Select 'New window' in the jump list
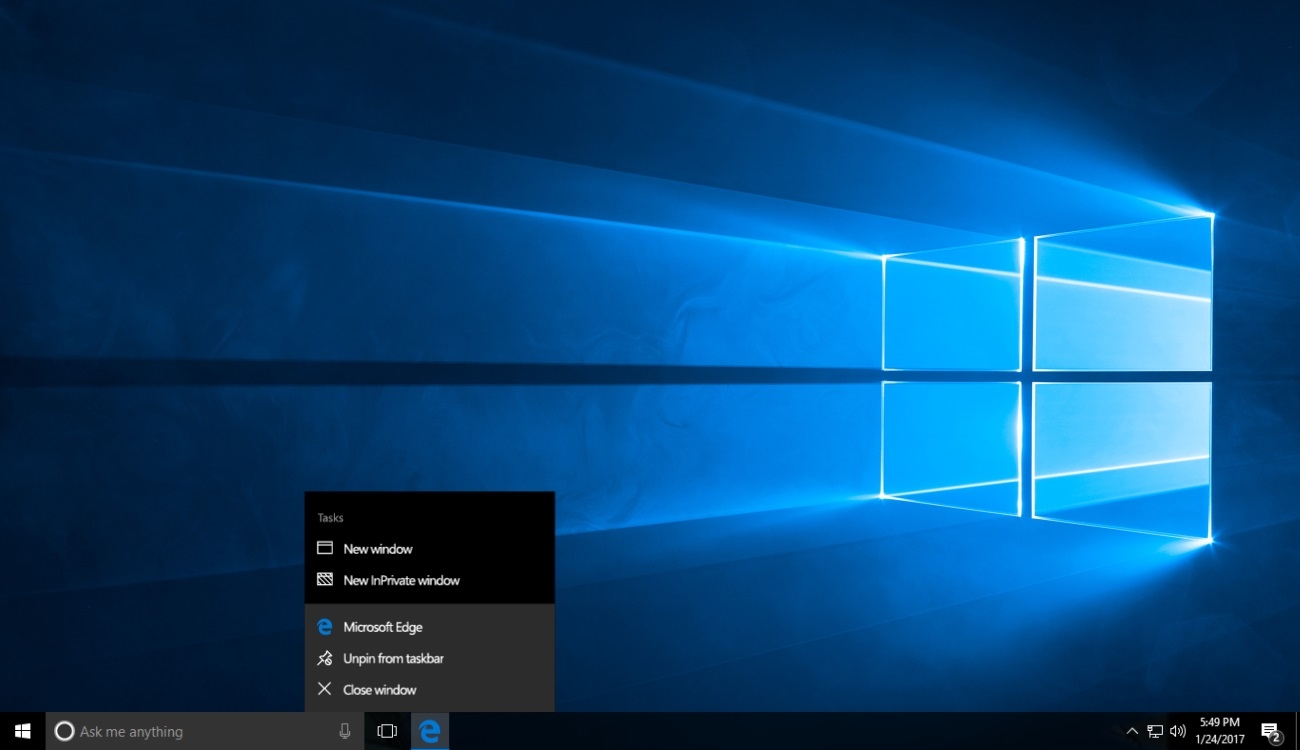Viewport: 1300px width, 750px height. pyautogui.click(x=378, y=549)
